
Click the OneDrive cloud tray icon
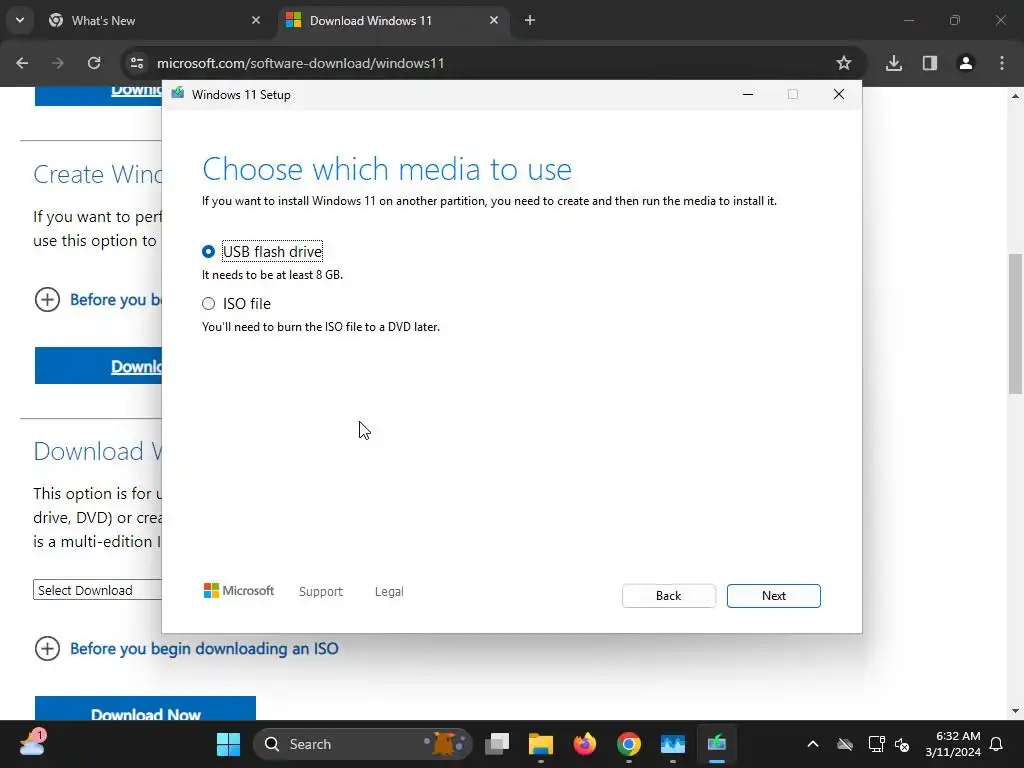pos(845,744)
